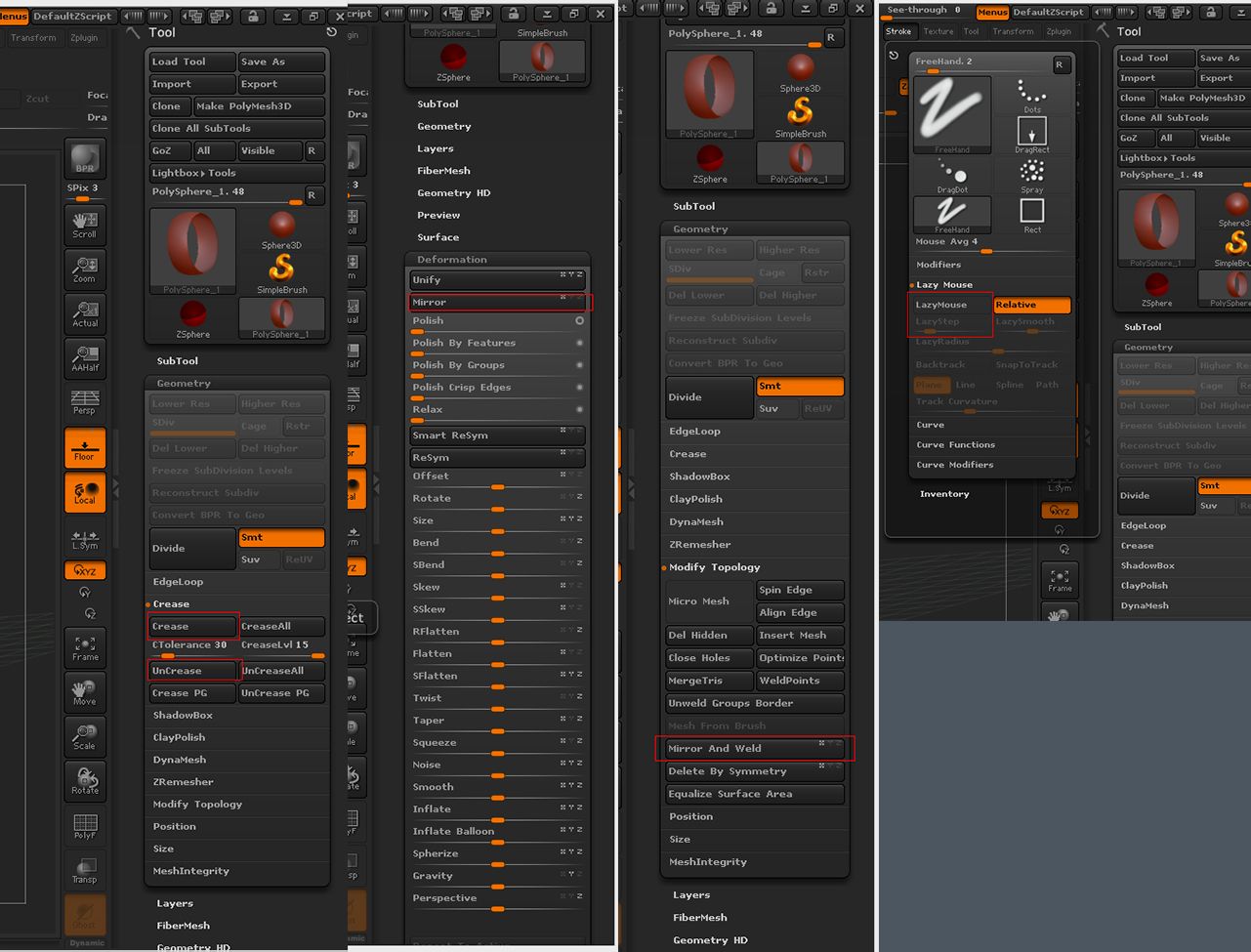
Task: Select the Move gyro icon
Action: 85,692
